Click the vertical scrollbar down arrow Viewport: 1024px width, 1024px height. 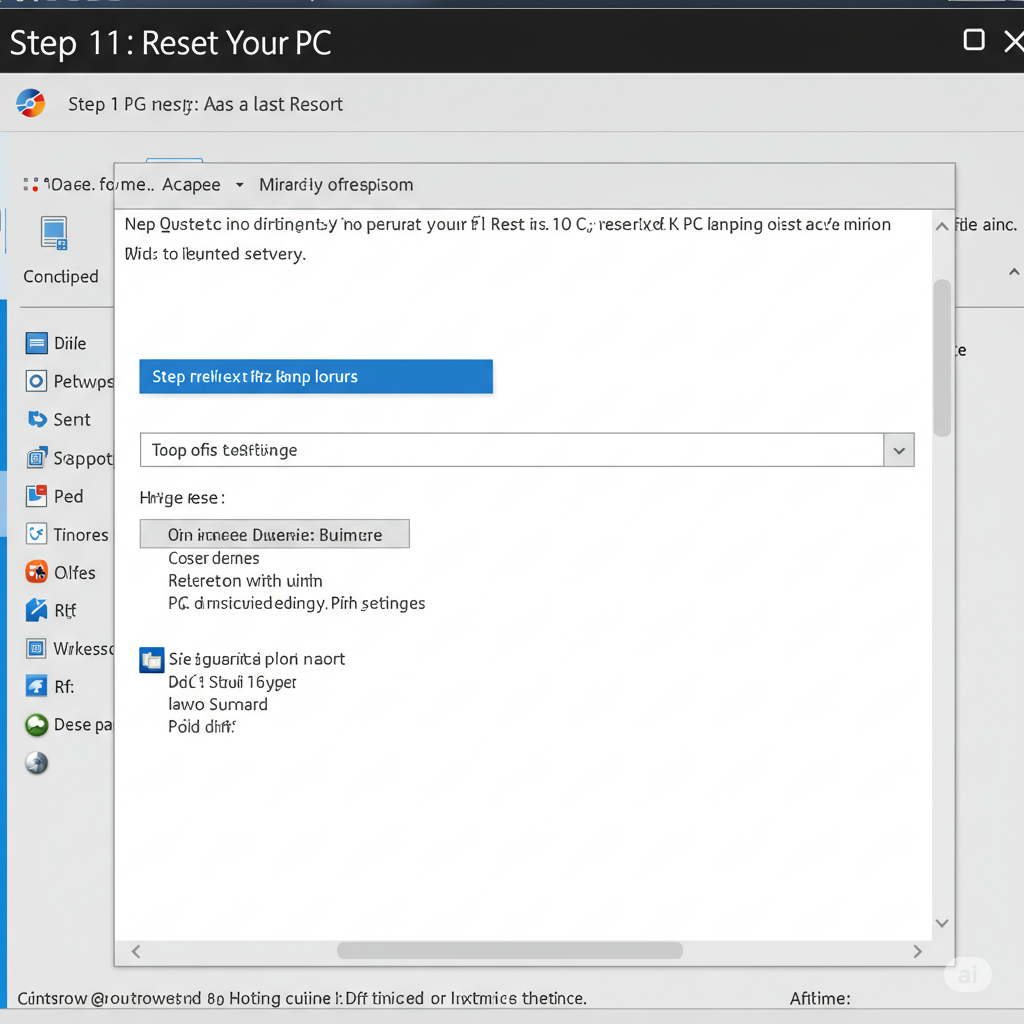(x=942, y=923)
